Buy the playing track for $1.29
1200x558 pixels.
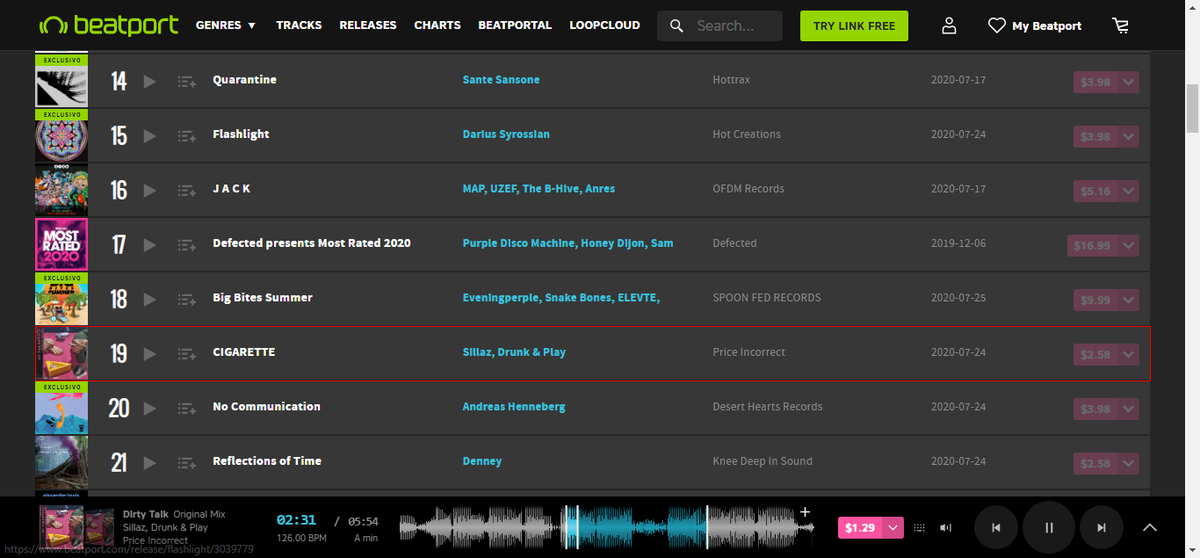[860, 527]
